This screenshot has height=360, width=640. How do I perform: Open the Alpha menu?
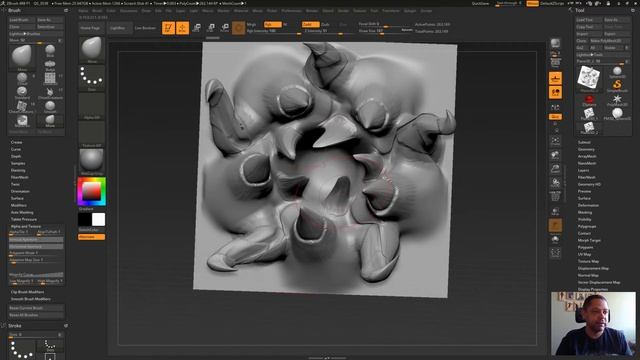83,11
